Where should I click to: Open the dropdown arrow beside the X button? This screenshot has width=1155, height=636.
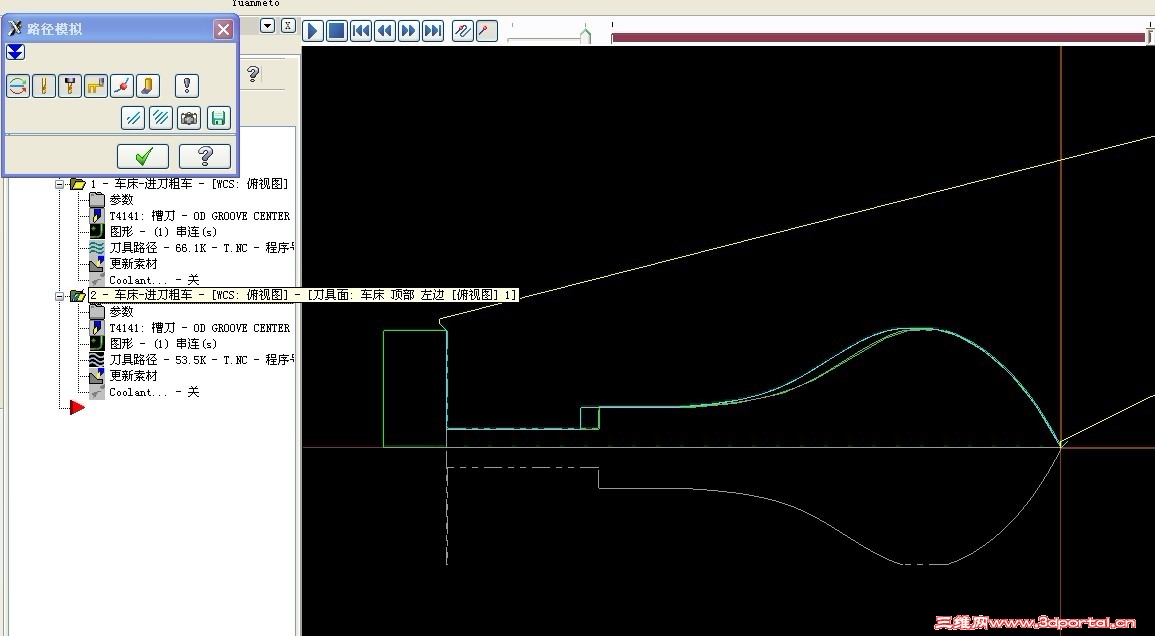[267, 26]
